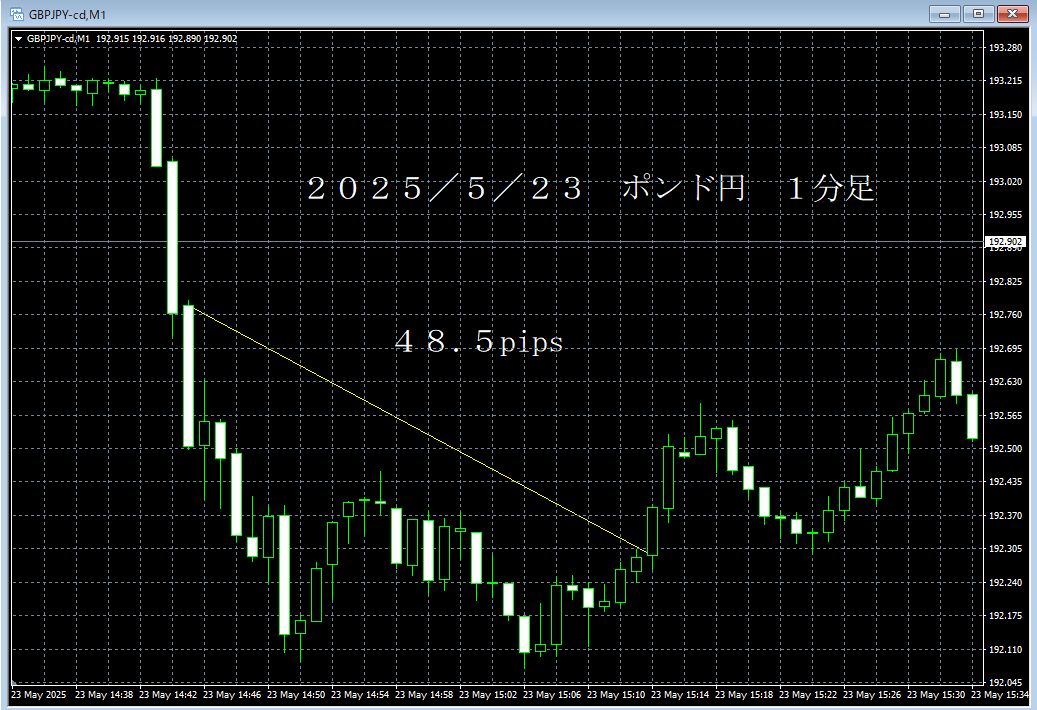Click the 23 May 14:42 time label
Image resolution: width=1037 pixels, height=710 pixels.
pos(169,695)
